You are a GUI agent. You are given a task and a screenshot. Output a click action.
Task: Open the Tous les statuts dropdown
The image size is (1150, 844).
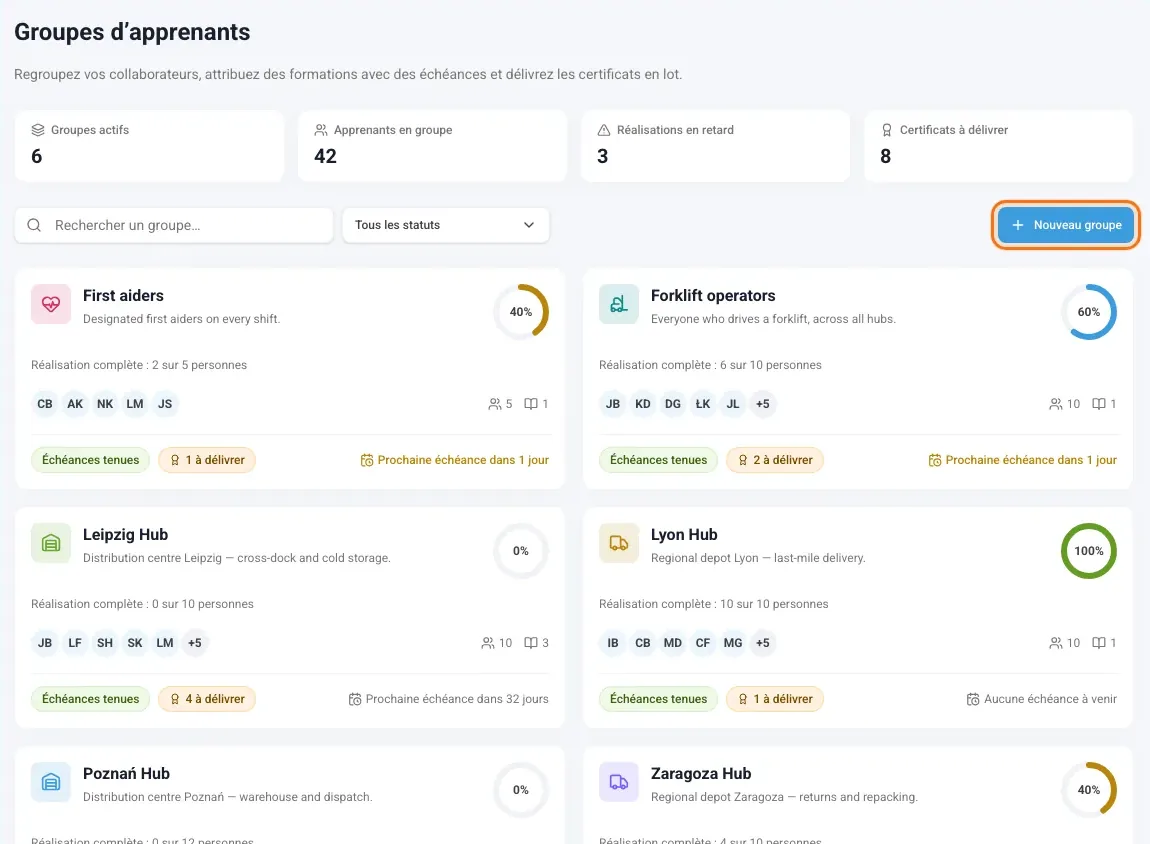(446, 225)
